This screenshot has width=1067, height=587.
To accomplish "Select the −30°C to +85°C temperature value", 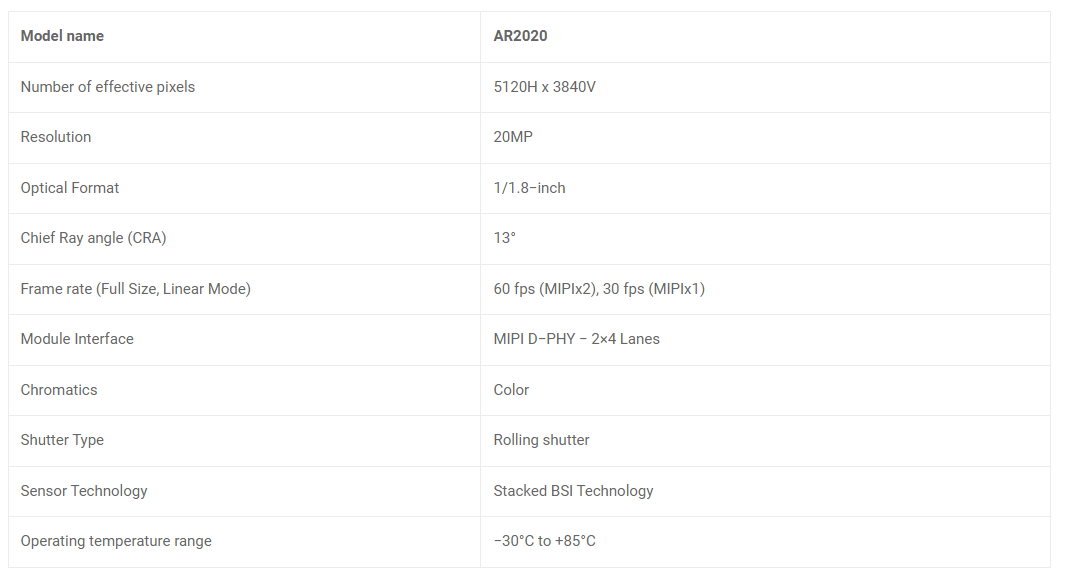I will click(544, 541).
